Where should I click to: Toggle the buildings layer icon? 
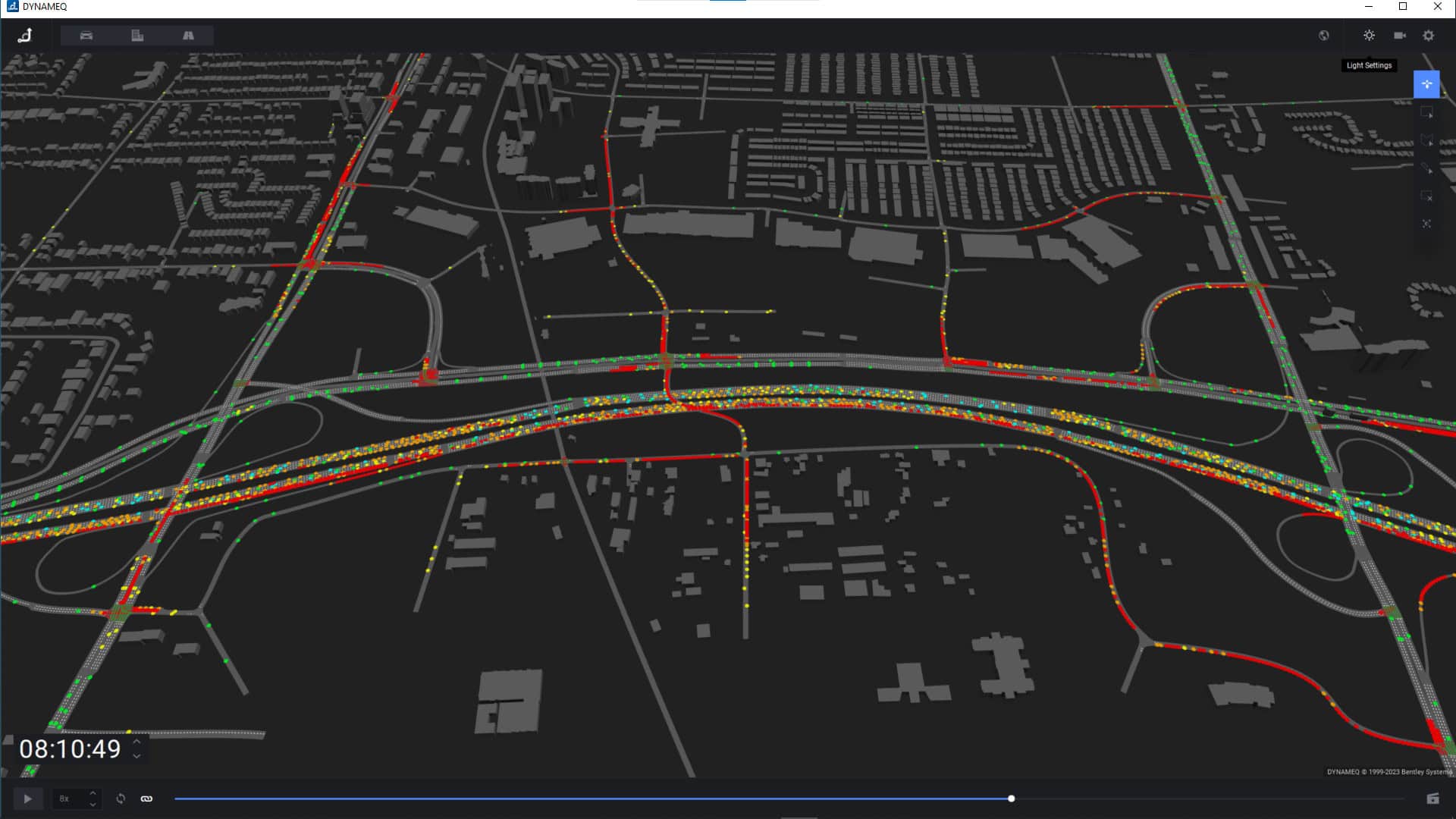coord(137,36)
